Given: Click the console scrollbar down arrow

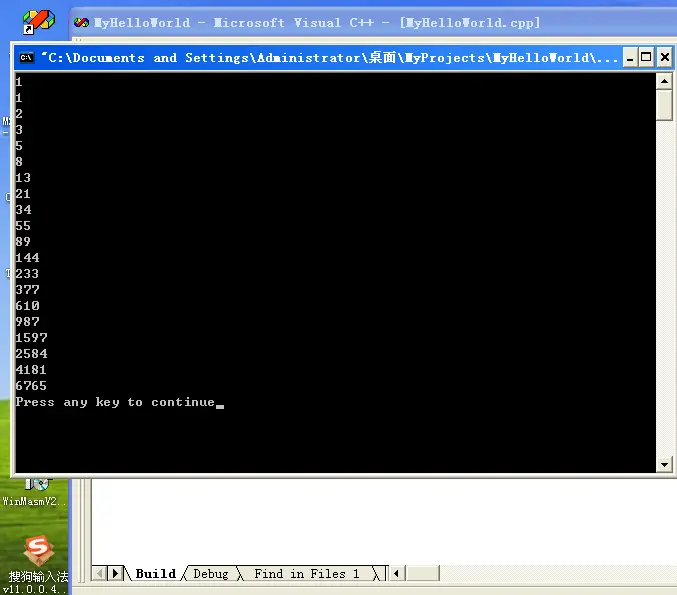Looking at the screenshot, I should 664,465.
